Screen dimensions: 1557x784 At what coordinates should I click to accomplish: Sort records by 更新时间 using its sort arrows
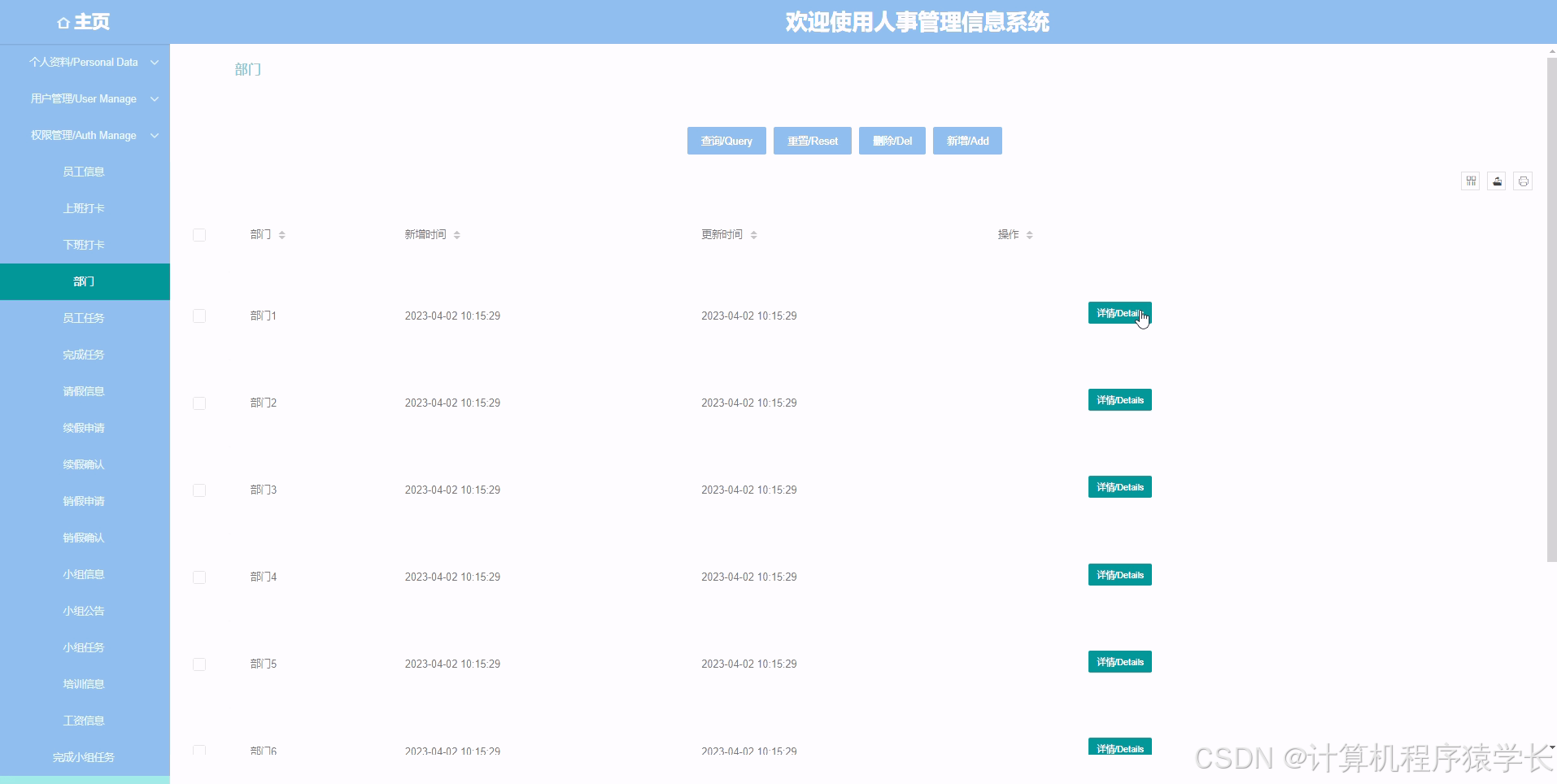point(753,234)
